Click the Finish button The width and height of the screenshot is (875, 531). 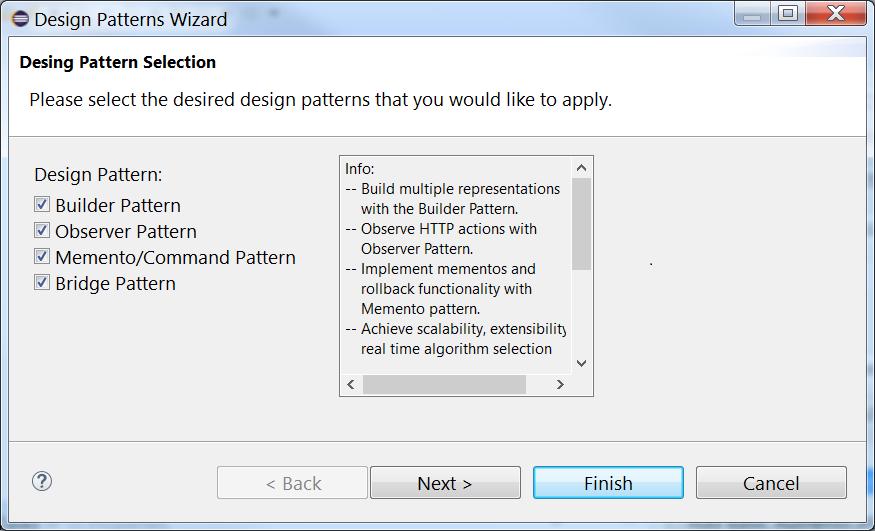(608, 482)
